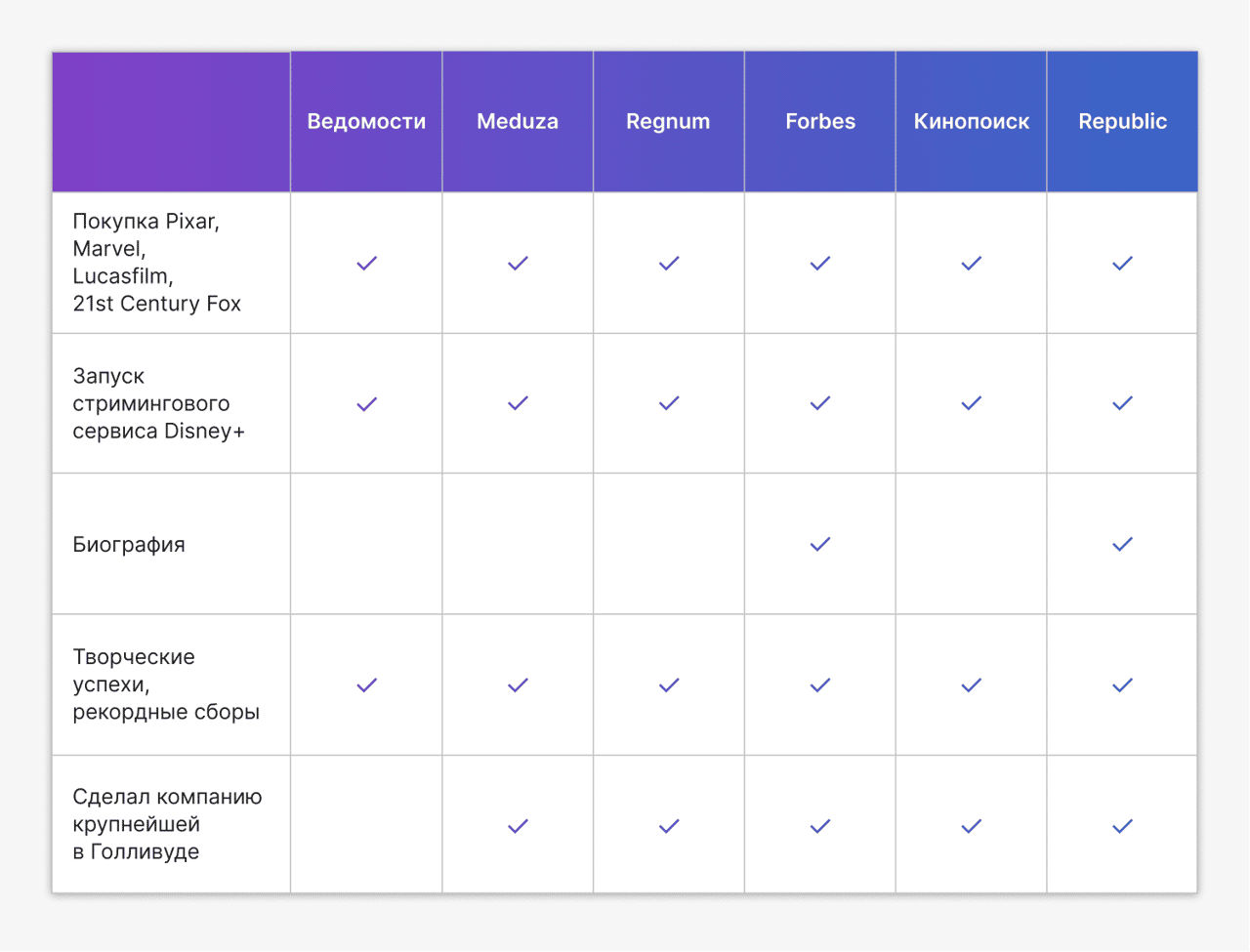The width and height of the screenshot is (1250, 952).
Task: Select row label Творческие успехи, рекордные сборы
Action: pos(166,684)
